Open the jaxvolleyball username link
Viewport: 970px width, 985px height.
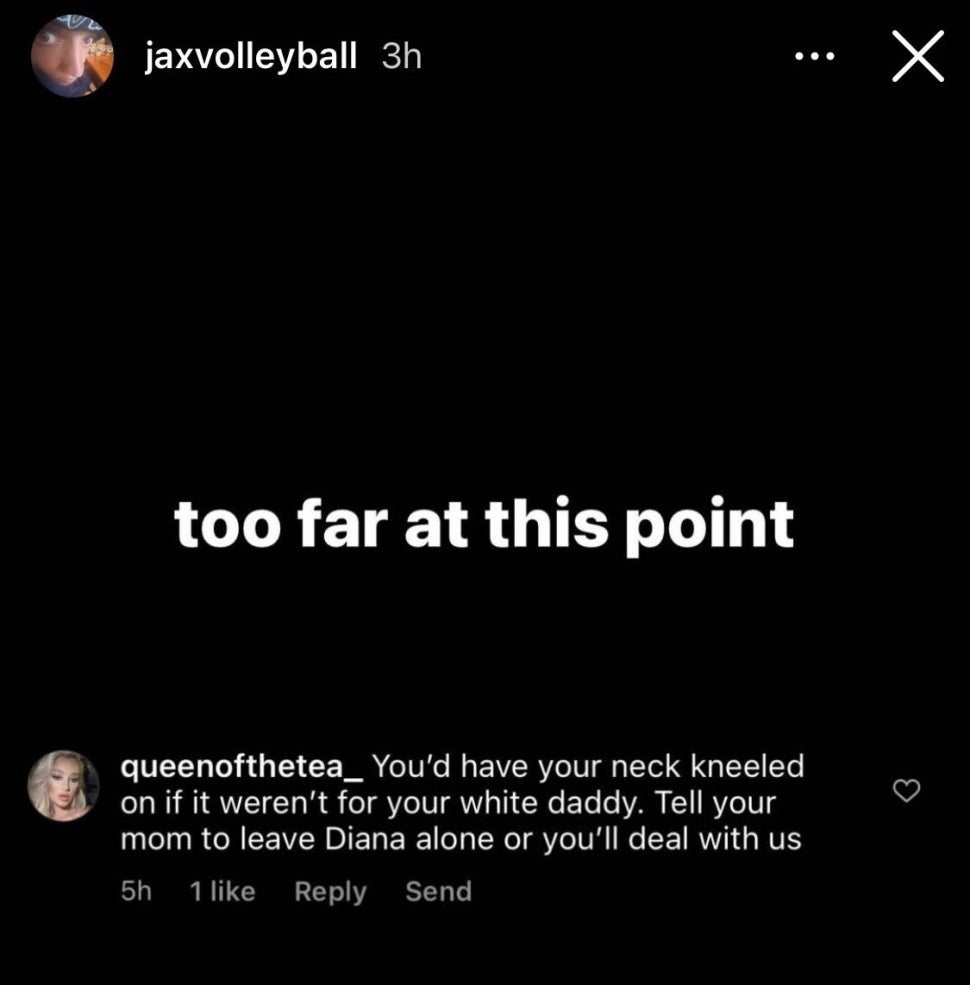point(251,56)
